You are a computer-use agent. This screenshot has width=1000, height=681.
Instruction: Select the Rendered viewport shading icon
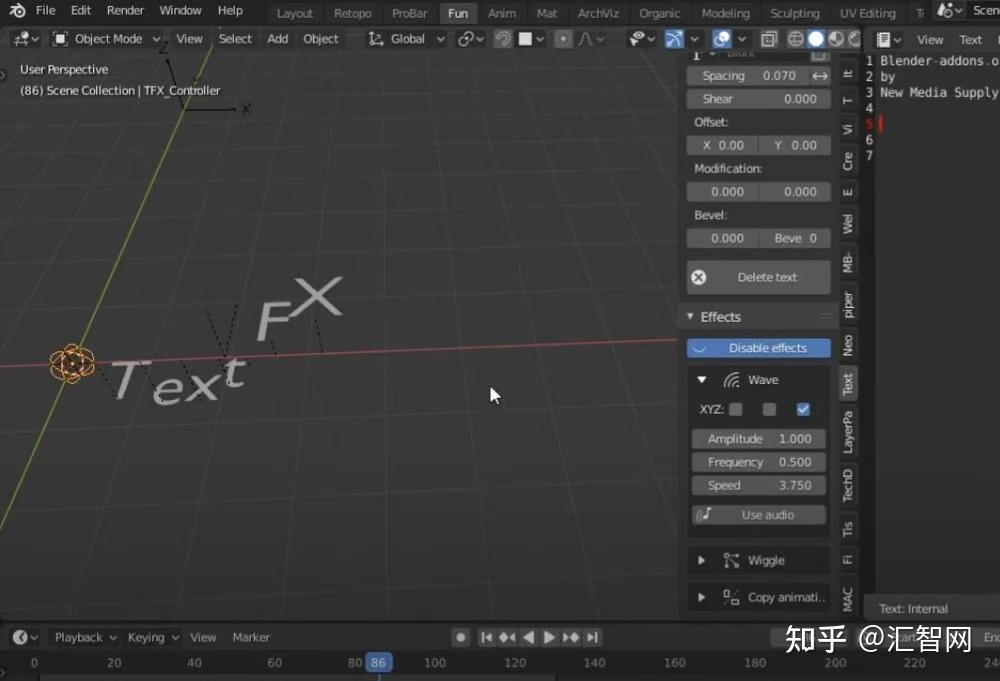(x=853, y=38)
